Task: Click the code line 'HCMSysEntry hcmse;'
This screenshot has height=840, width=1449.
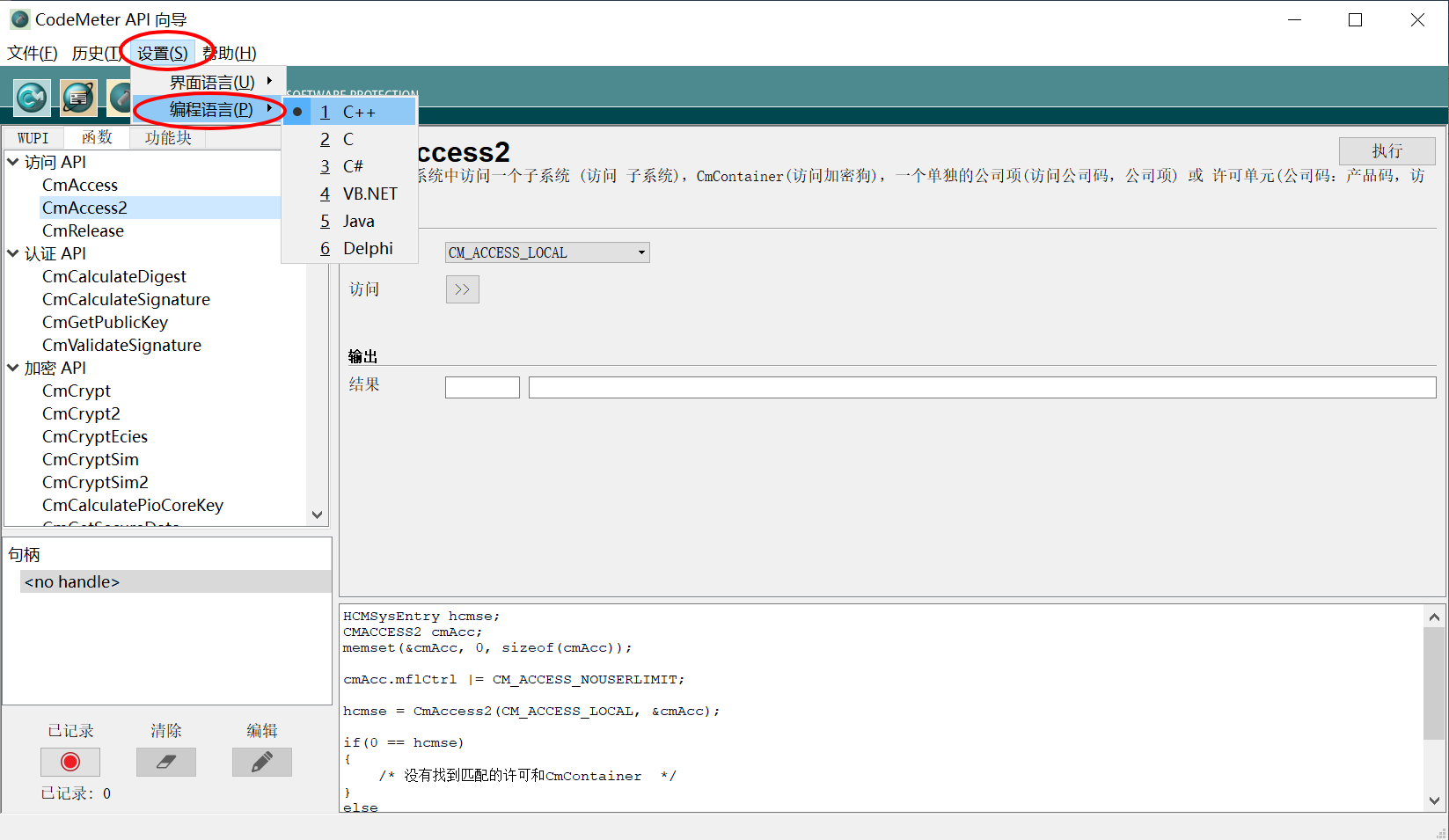Action: [x=421, y=616]
